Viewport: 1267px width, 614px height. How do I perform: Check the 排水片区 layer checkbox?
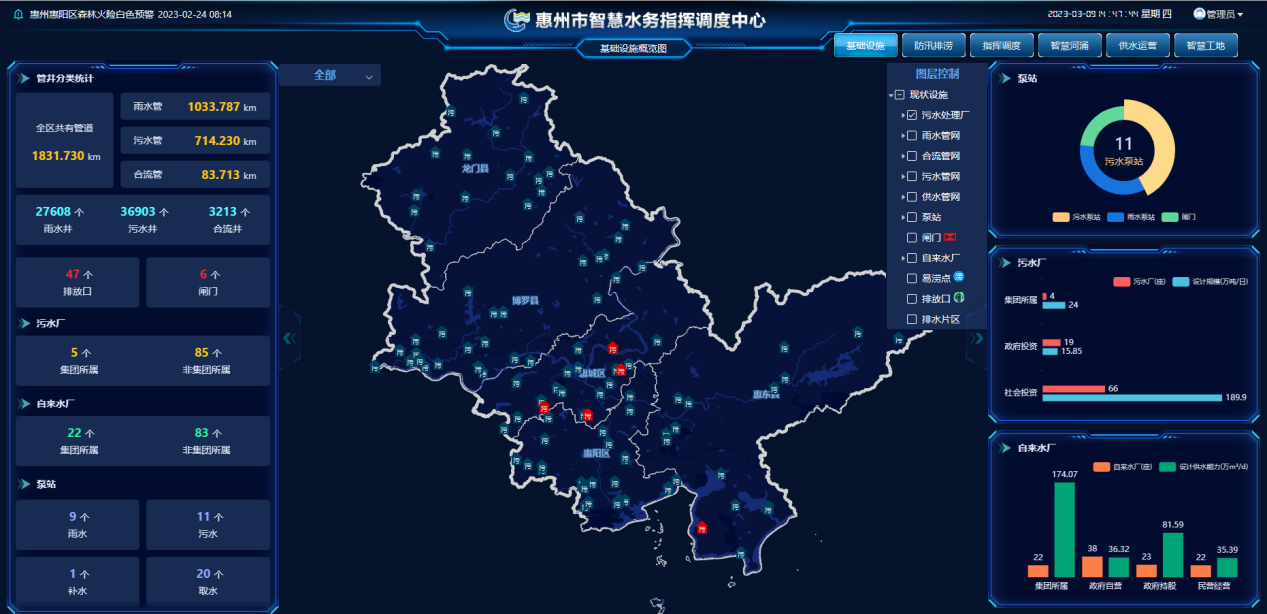[911, 319]
